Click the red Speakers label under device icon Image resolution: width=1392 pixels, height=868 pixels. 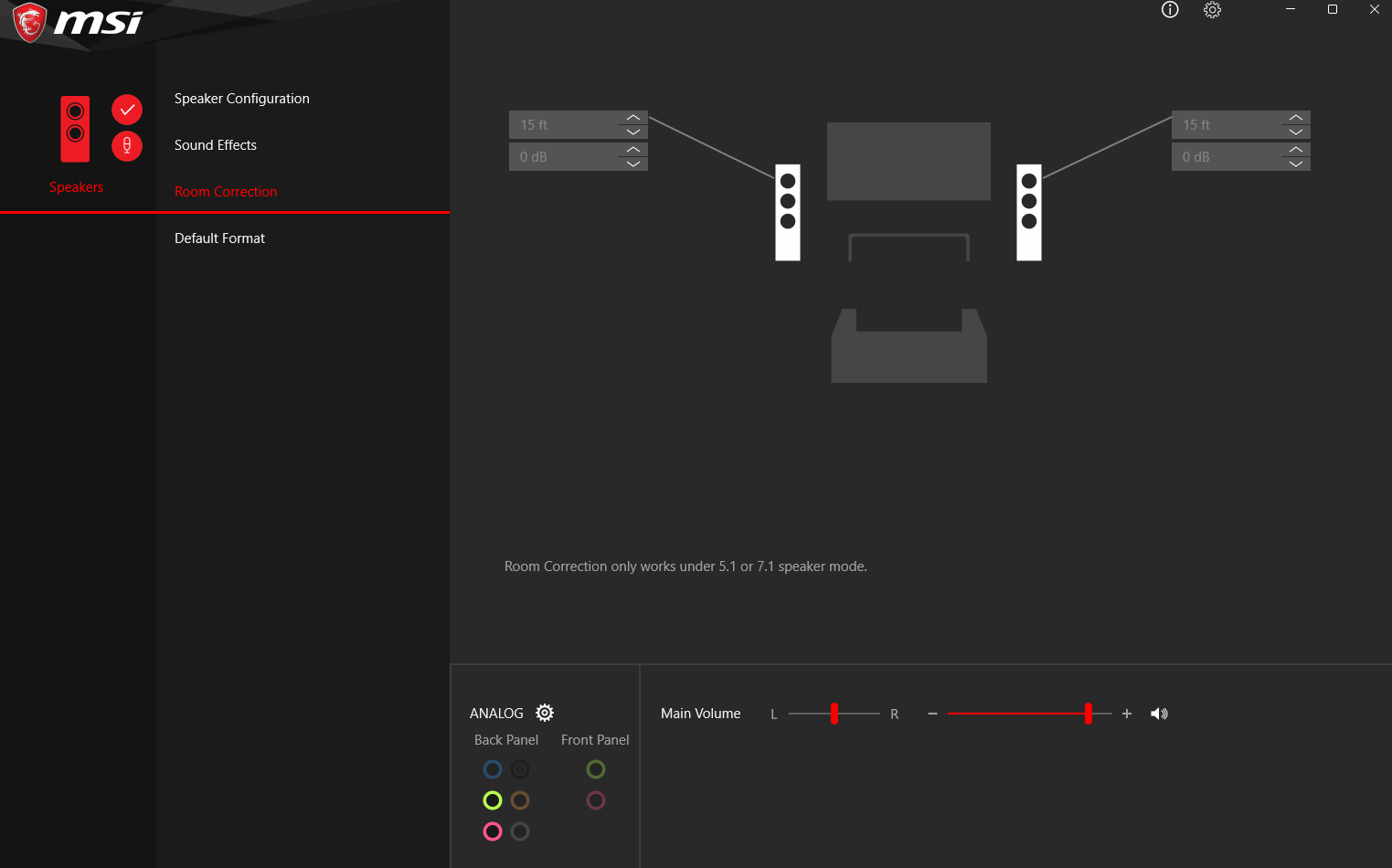[76, 187]
